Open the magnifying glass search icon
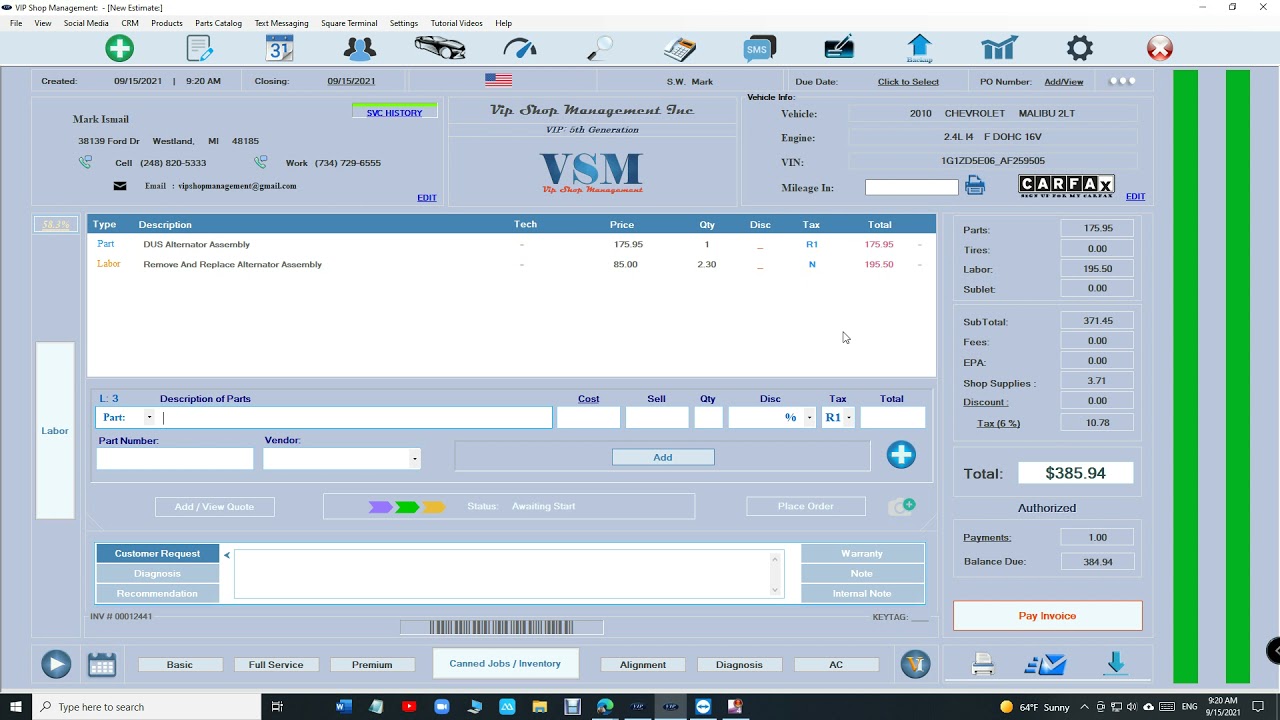This screenshot has height=720, width=1280. coord(599,48)
